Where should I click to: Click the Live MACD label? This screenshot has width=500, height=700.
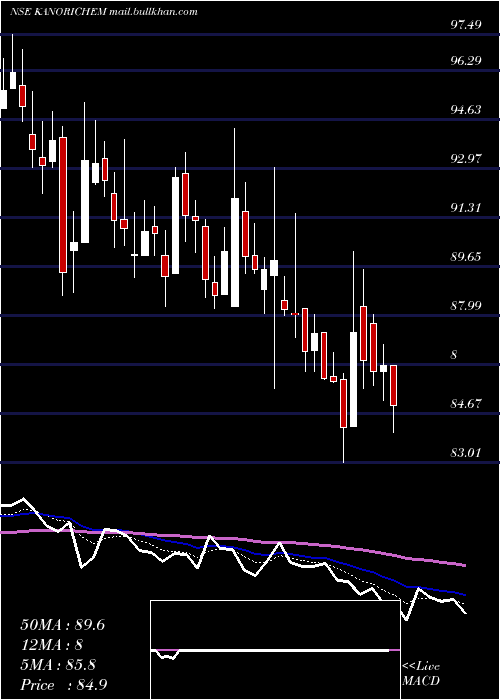pyautogui.click(x=421, y=674)
